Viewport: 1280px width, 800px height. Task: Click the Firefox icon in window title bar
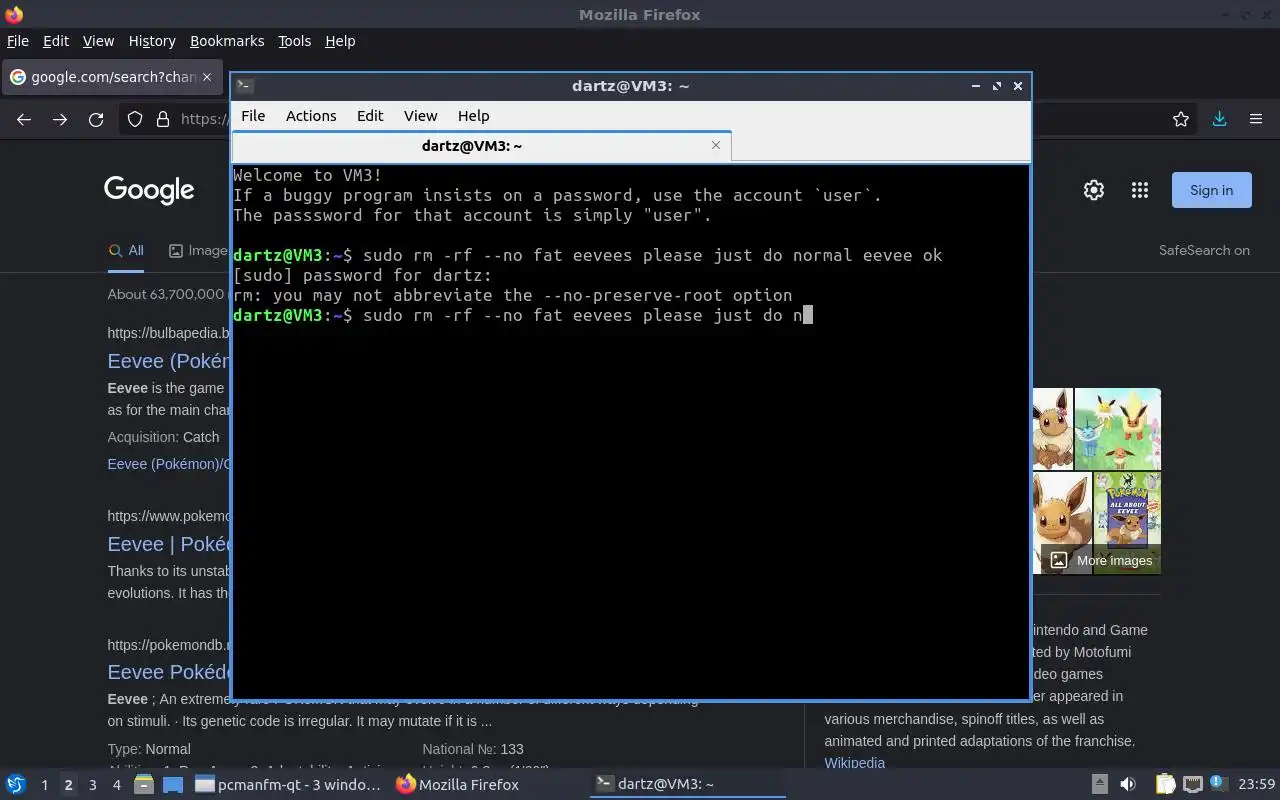point(14,14)
